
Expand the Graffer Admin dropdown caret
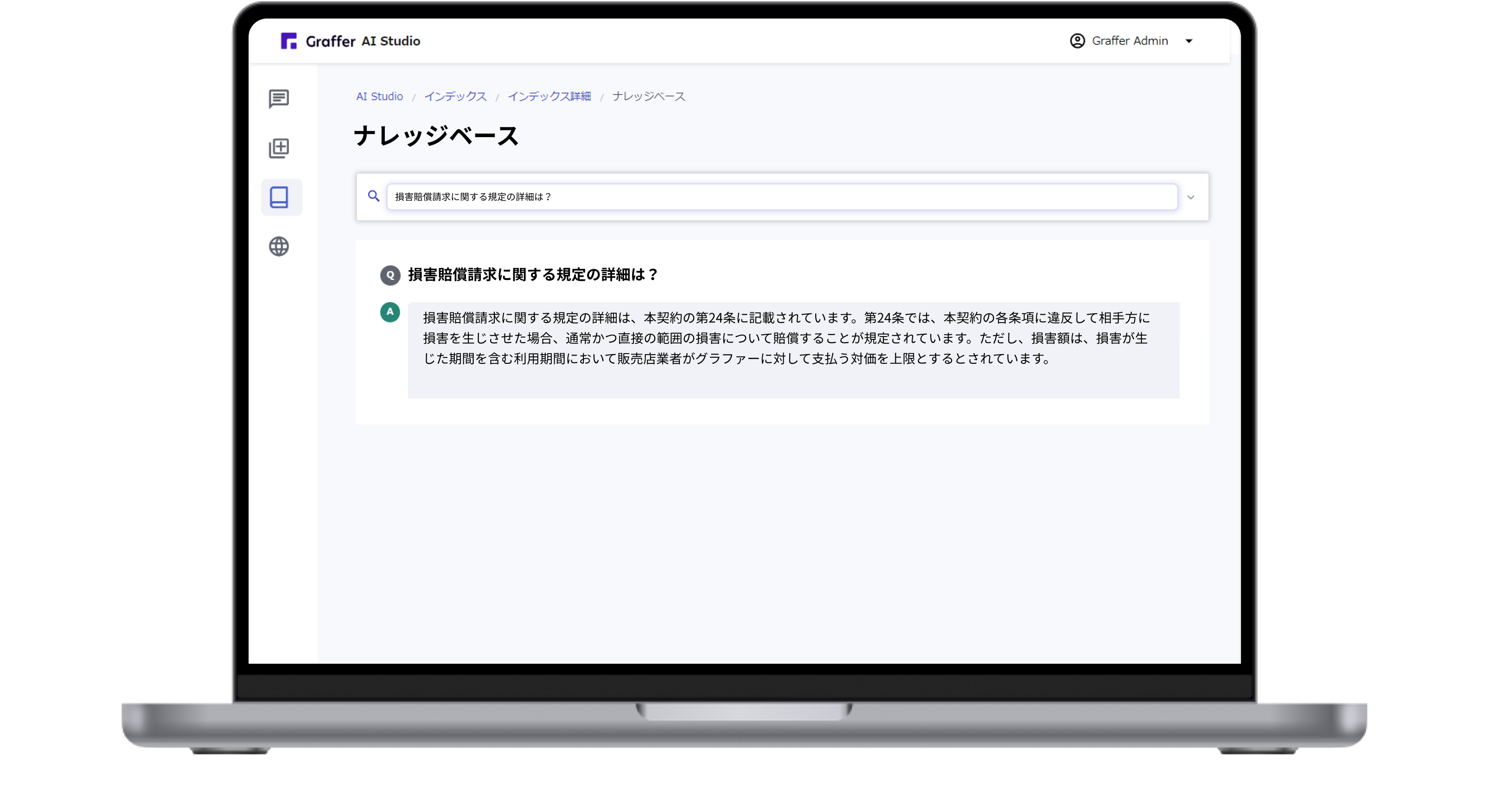(1189, 41)
